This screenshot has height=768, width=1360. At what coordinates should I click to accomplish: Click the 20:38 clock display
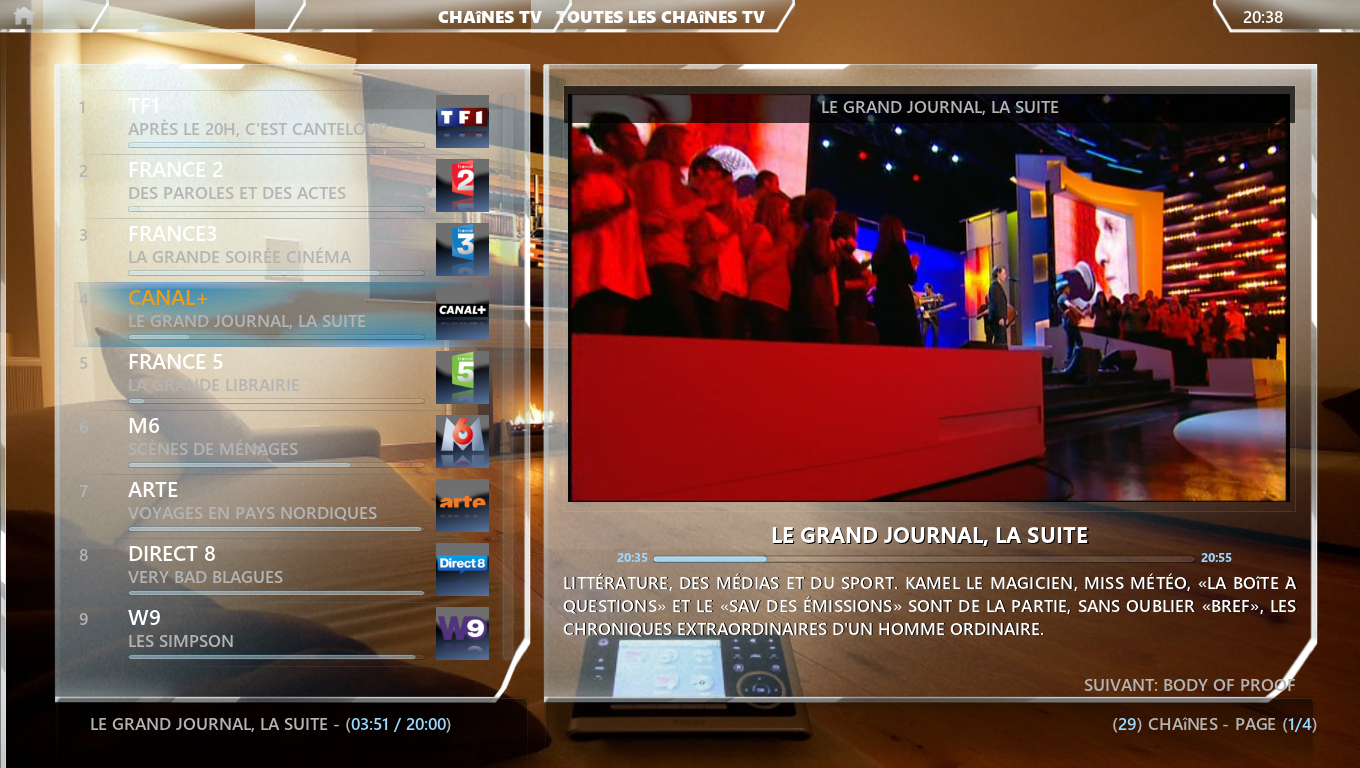click(x=1263, y=17)
